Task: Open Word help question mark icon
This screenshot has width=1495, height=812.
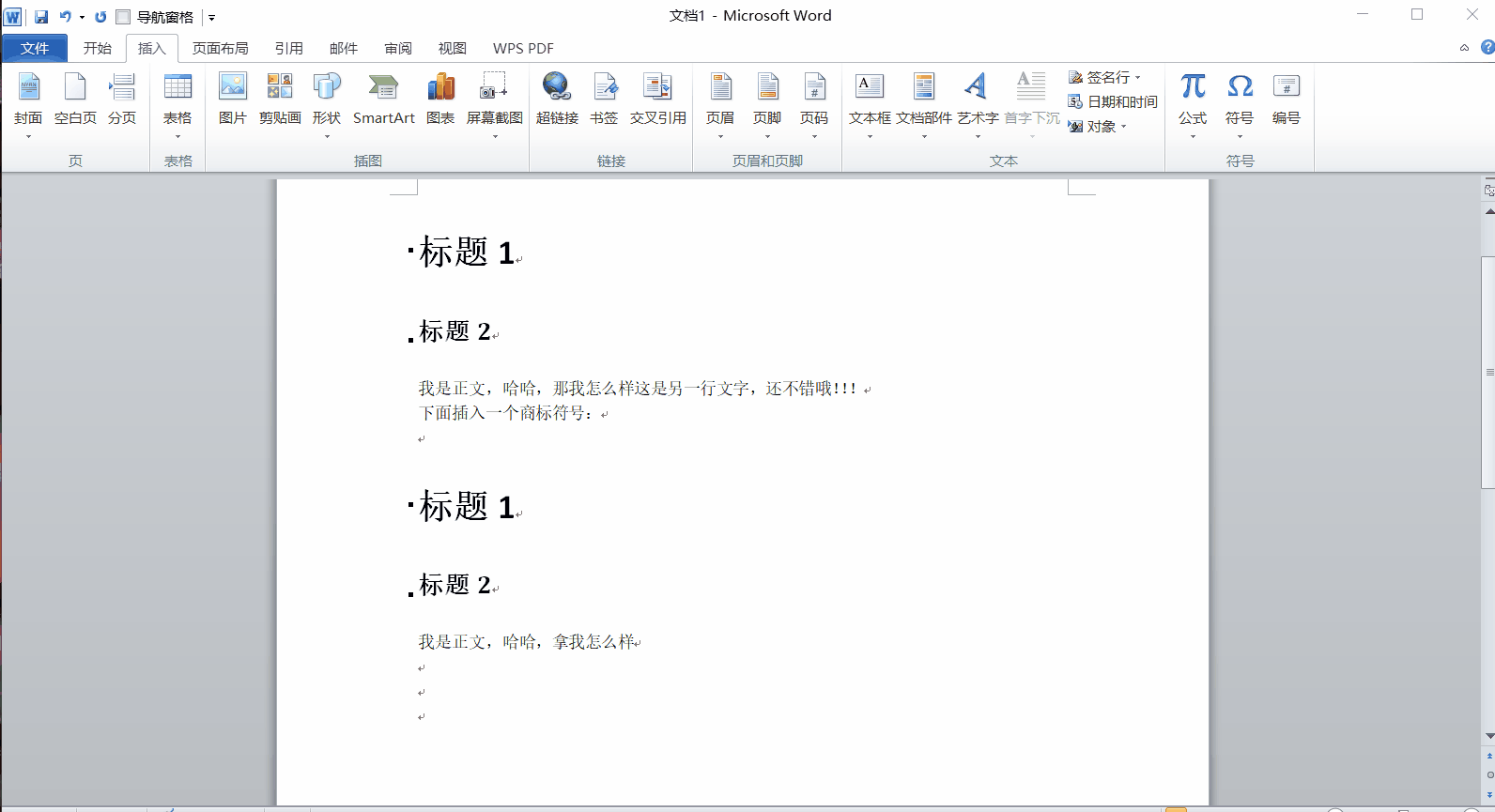Action: coord(1487,47)
